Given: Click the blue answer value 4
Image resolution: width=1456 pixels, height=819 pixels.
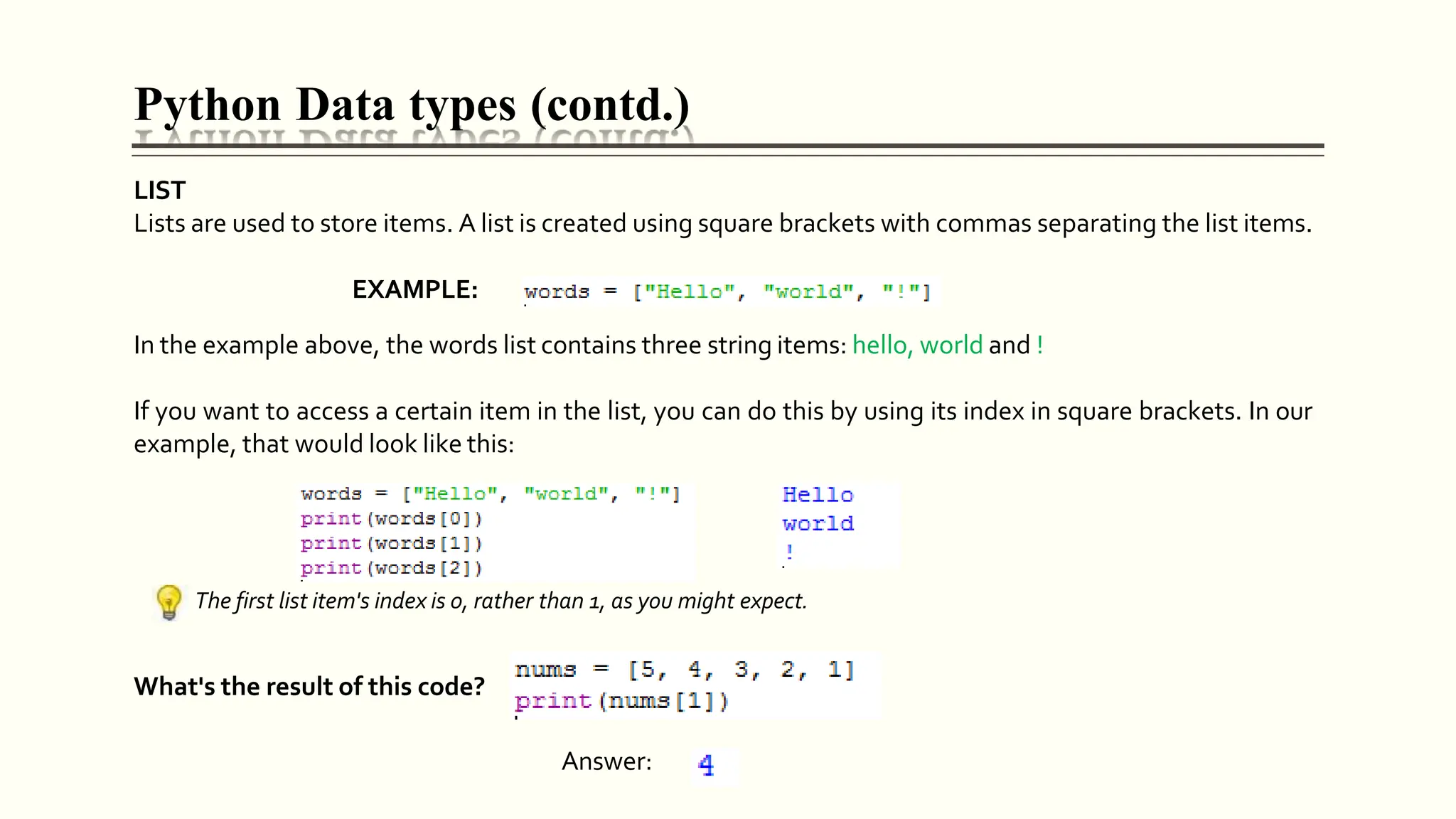Looking at the screenshot, I should [706, 765].
